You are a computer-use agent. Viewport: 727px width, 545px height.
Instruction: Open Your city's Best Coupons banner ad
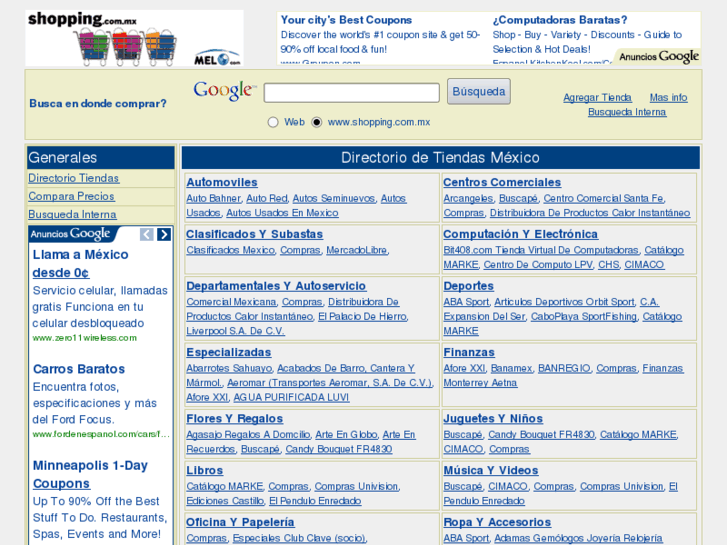pos(346,20)
